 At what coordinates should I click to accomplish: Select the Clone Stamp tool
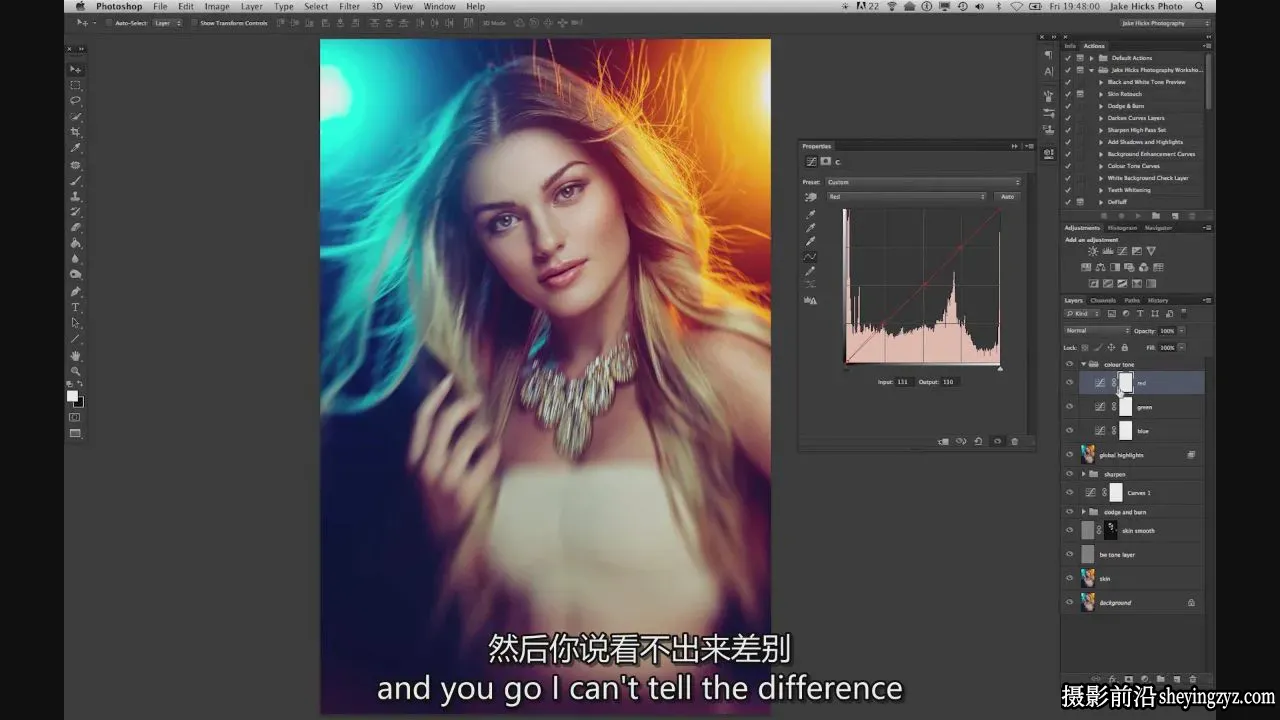pyautogui.click(x=76, y=196)
